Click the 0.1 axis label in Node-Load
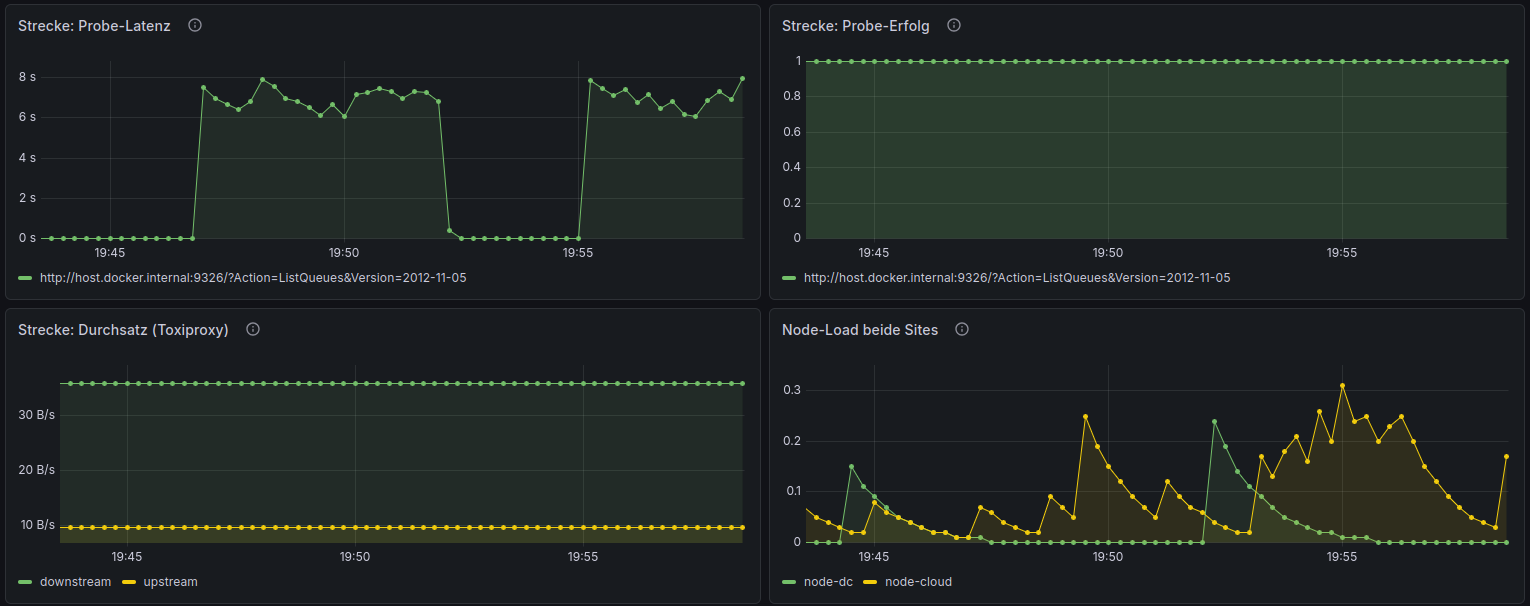The height and width of the screenshot is (606, 1530). click(x=792, y=491)
